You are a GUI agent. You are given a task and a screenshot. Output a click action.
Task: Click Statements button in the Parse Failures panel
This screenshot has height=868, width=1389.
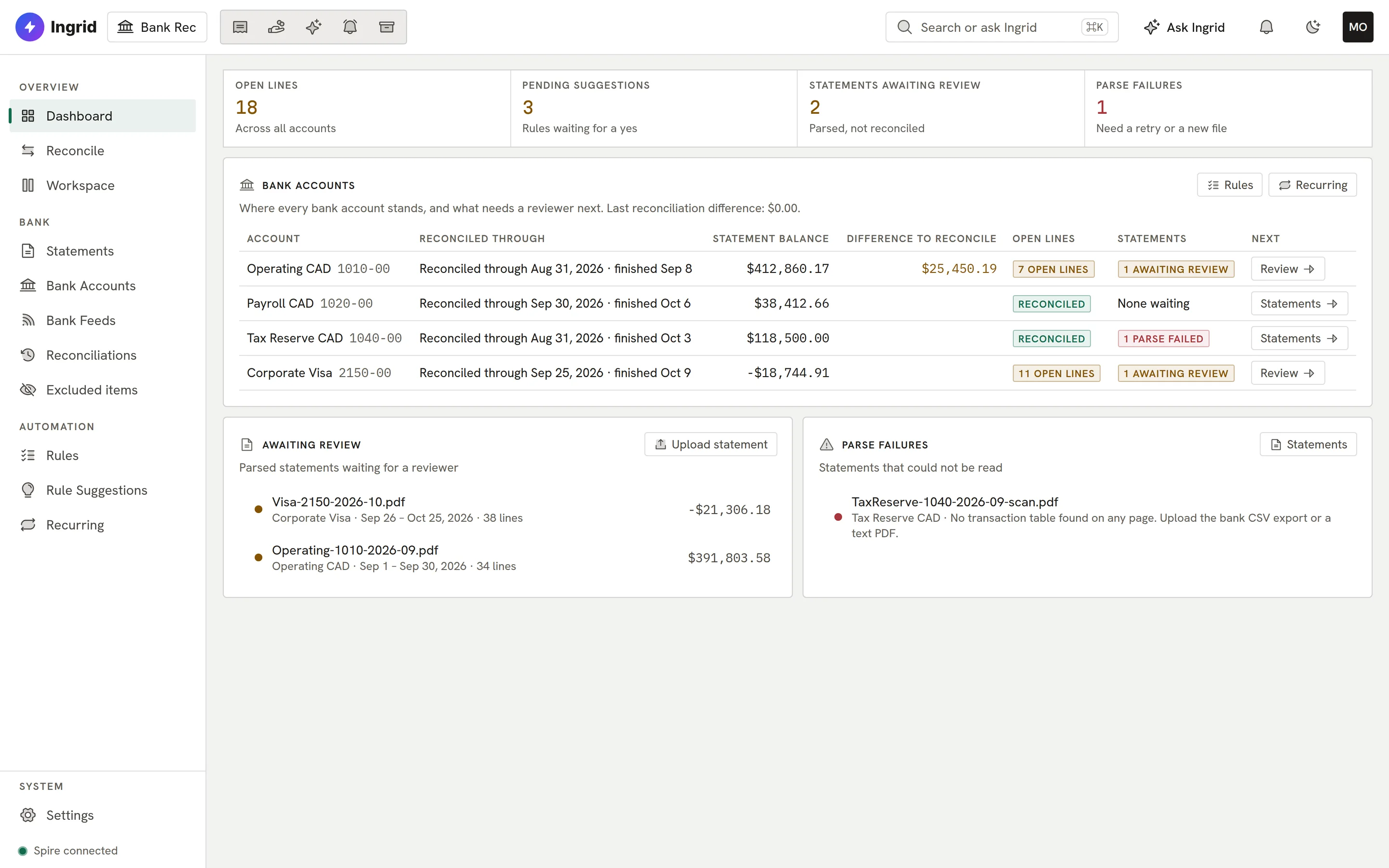pos(1308,444)
